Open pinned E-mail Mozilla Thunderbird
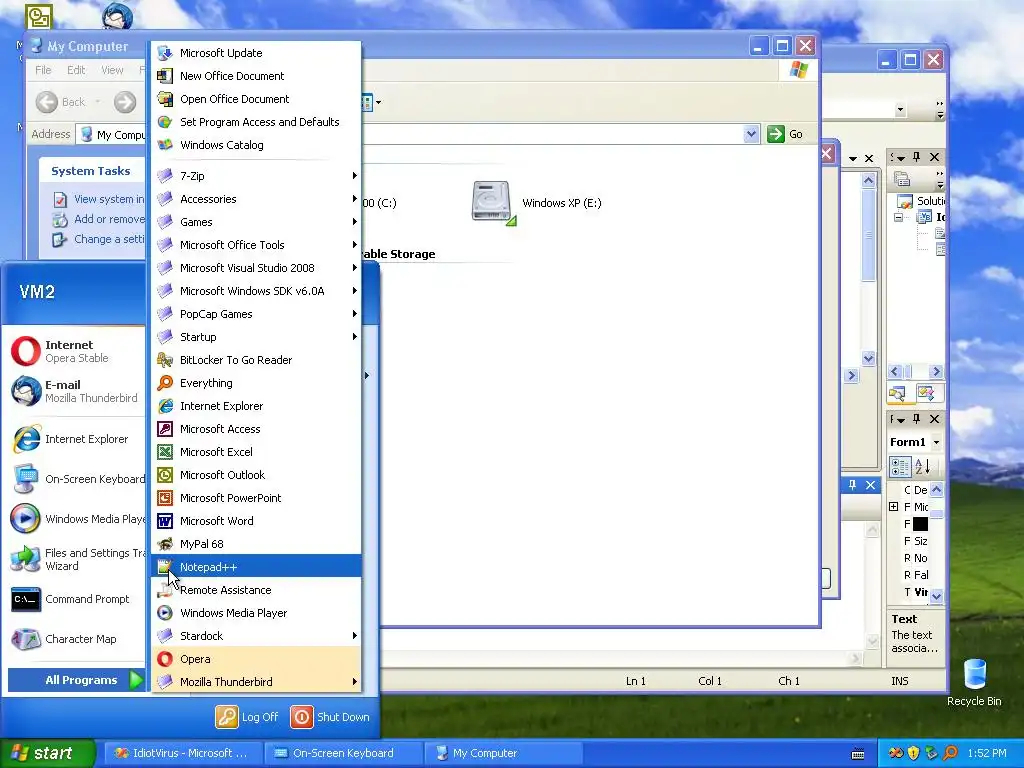The image size is (1024, 768). pyautogui.click(x=76, y=391)
